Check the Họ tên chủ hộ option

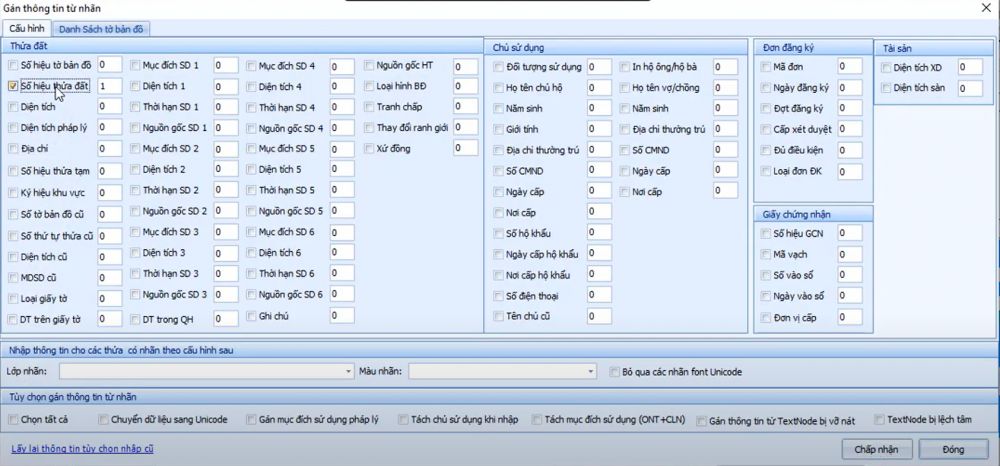pos(499,87)
